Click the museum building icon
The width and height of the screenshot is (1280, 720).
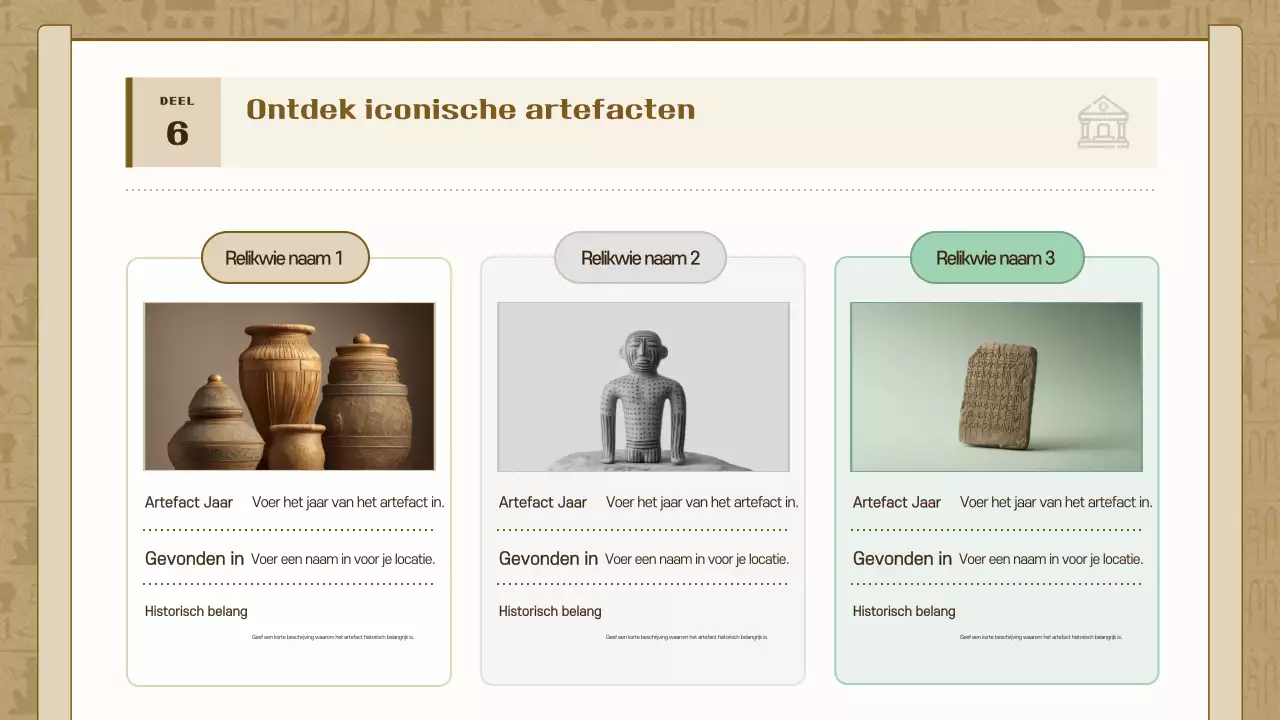point(1103,122)
